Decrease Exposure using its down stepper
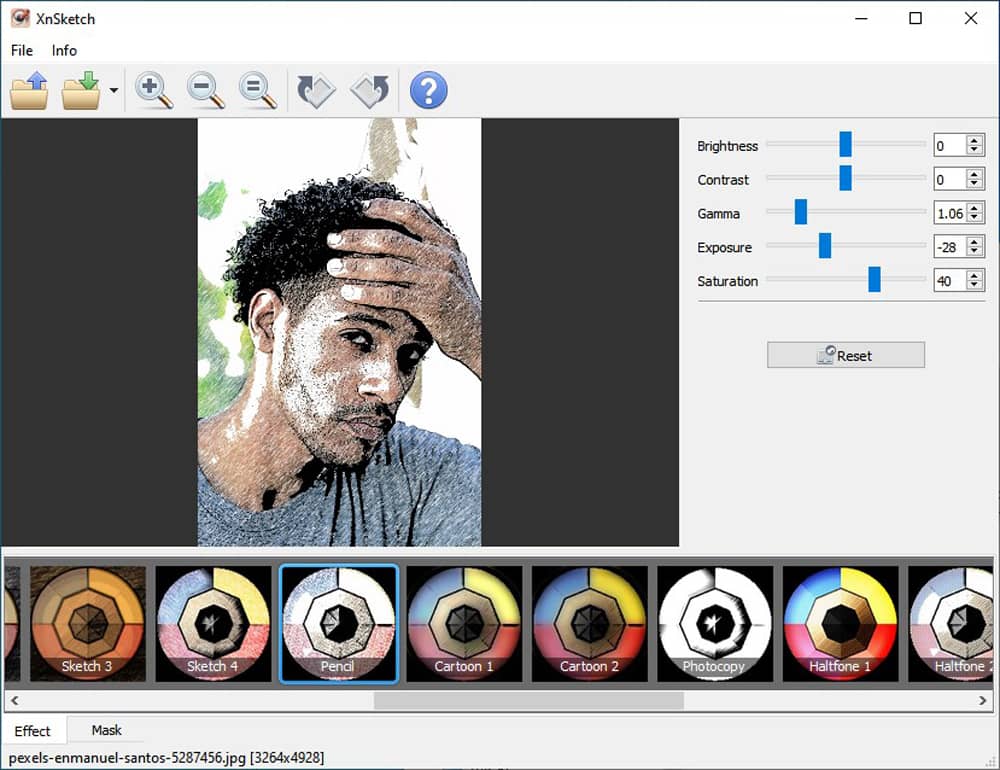The width and height of the screenshot is (1000, 770). coord(972,252)
